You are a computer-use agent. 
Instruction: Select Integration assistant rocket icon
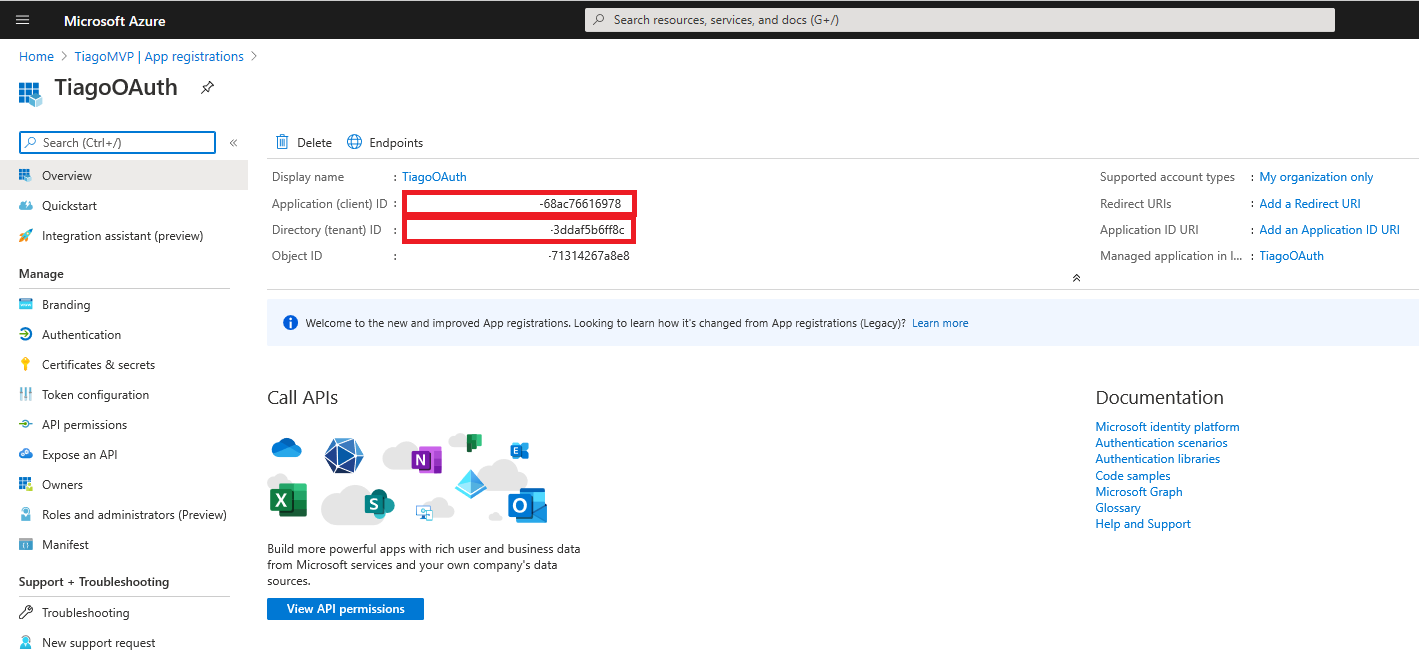pos(26,236)
